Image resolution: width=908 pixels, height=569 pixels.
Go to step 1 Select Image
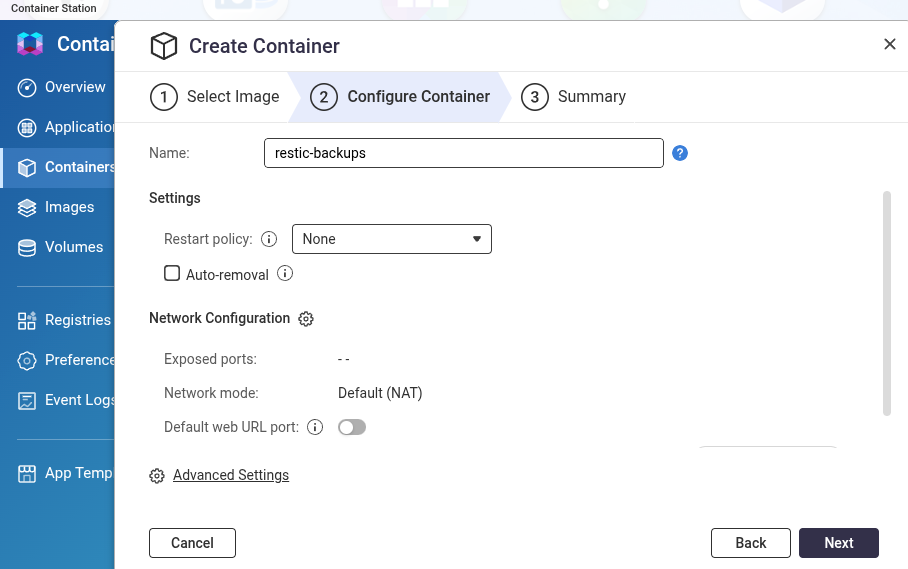point(215,97)
